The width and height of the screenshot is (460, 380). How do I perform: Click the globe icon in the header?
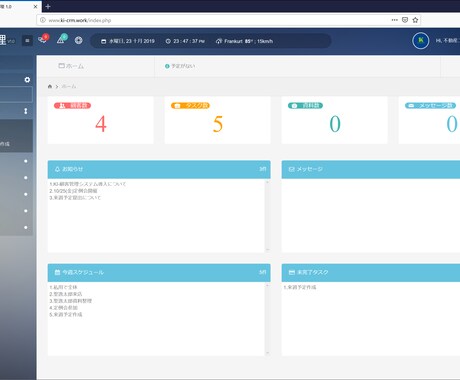tap(78, 40)
